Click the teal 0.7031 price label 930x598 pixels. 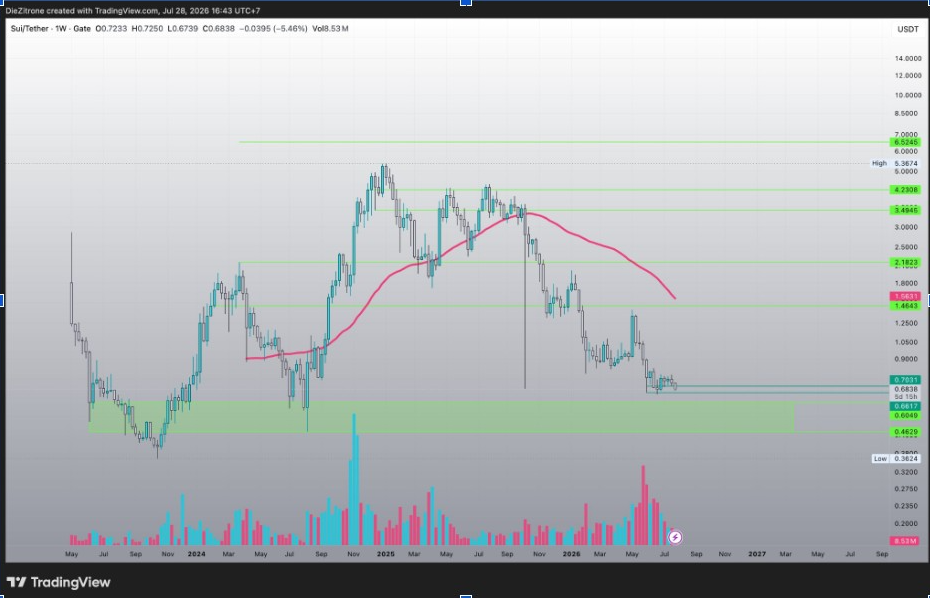(904, 380)
